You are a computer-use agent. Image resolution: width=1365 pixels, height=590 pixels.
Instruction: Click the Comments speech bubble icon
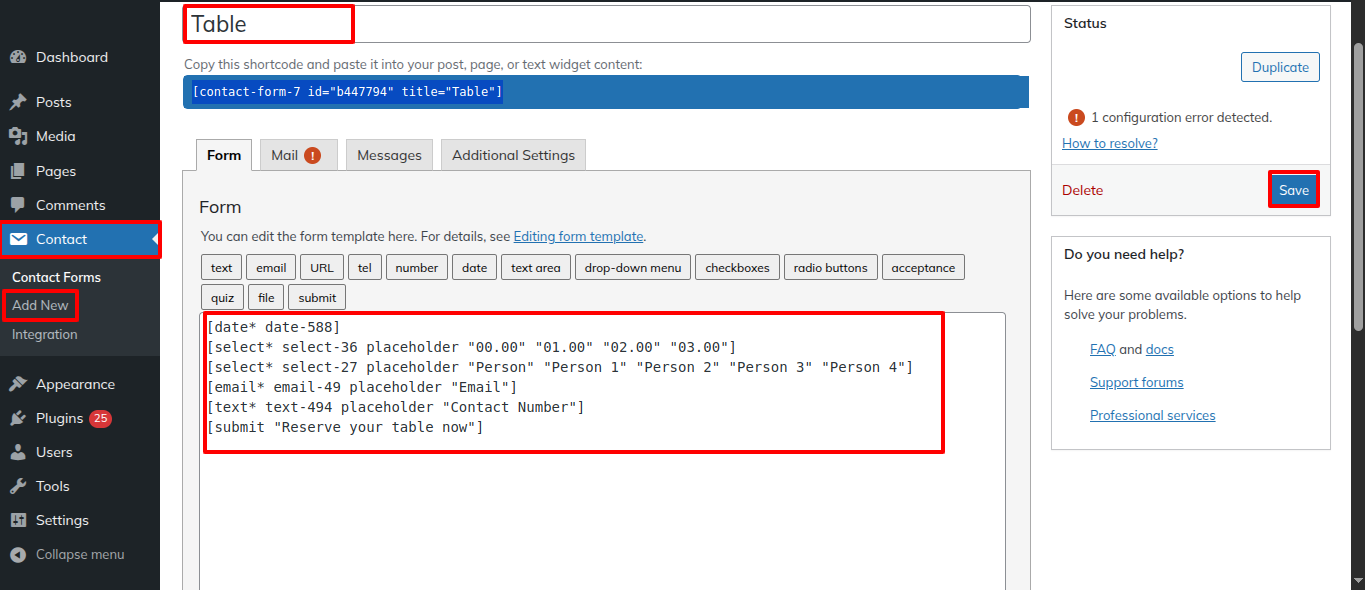pyautogui.click(x=18, y=205)
